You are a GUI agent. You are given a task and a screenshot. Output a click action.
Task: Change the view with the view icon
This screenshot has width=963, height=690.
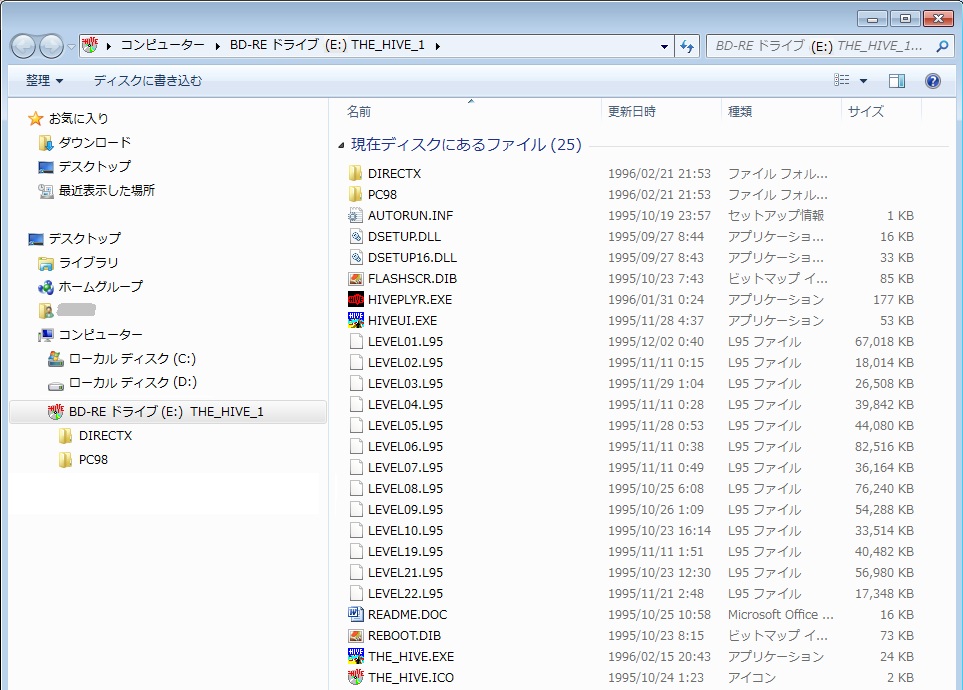click(841, 80)
